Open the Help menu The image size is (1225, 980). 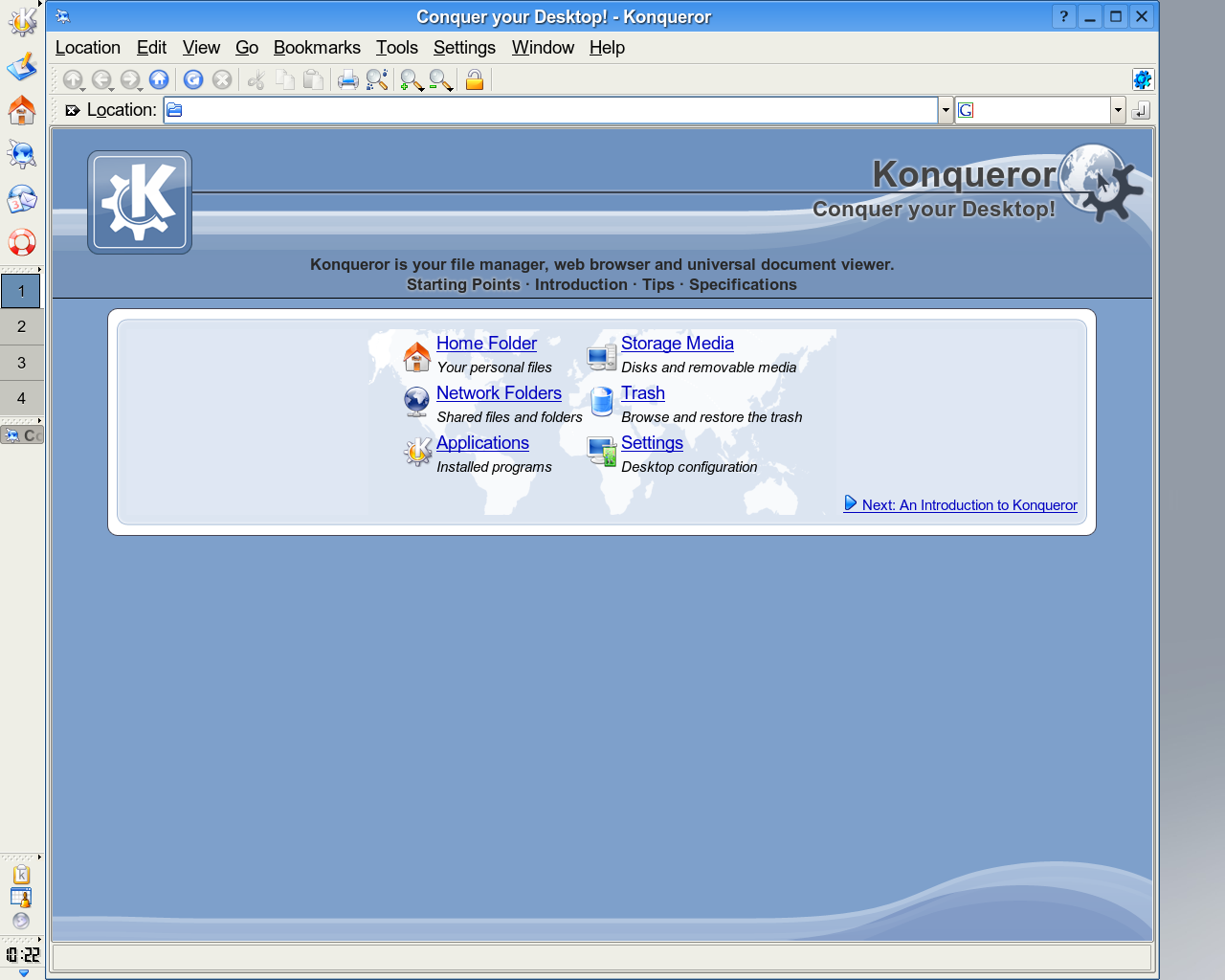[x=607, y=48]
